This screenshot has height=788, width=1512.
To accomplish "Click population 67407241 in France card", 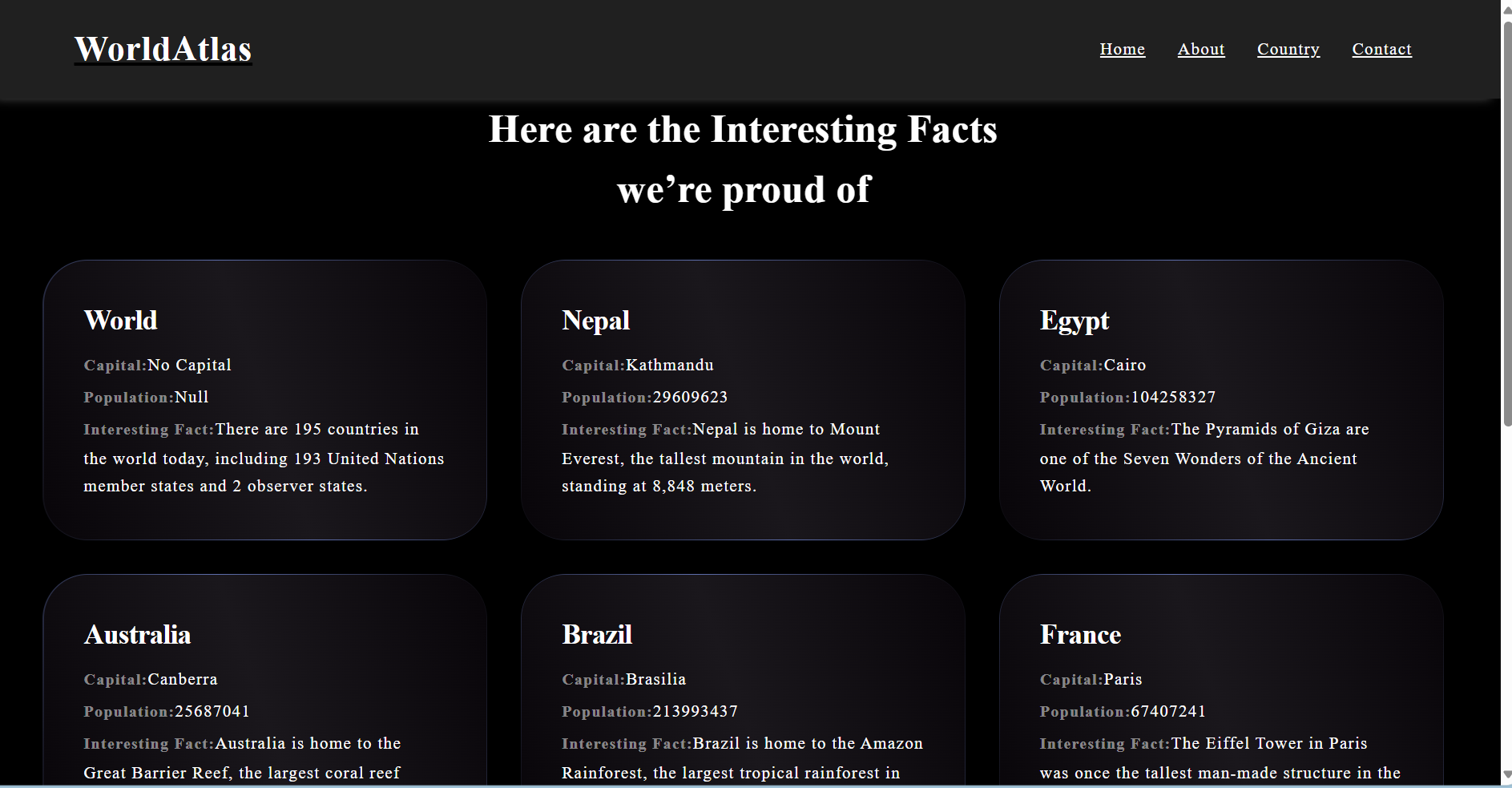I will point(1168,711).
